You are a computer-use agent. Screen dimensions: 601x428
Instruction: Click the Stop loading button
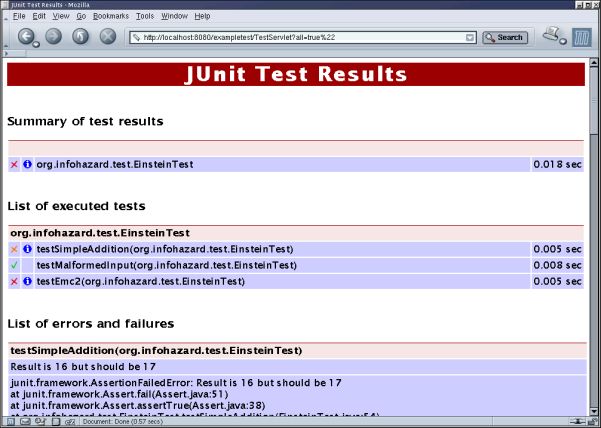(x=108, y=36)
